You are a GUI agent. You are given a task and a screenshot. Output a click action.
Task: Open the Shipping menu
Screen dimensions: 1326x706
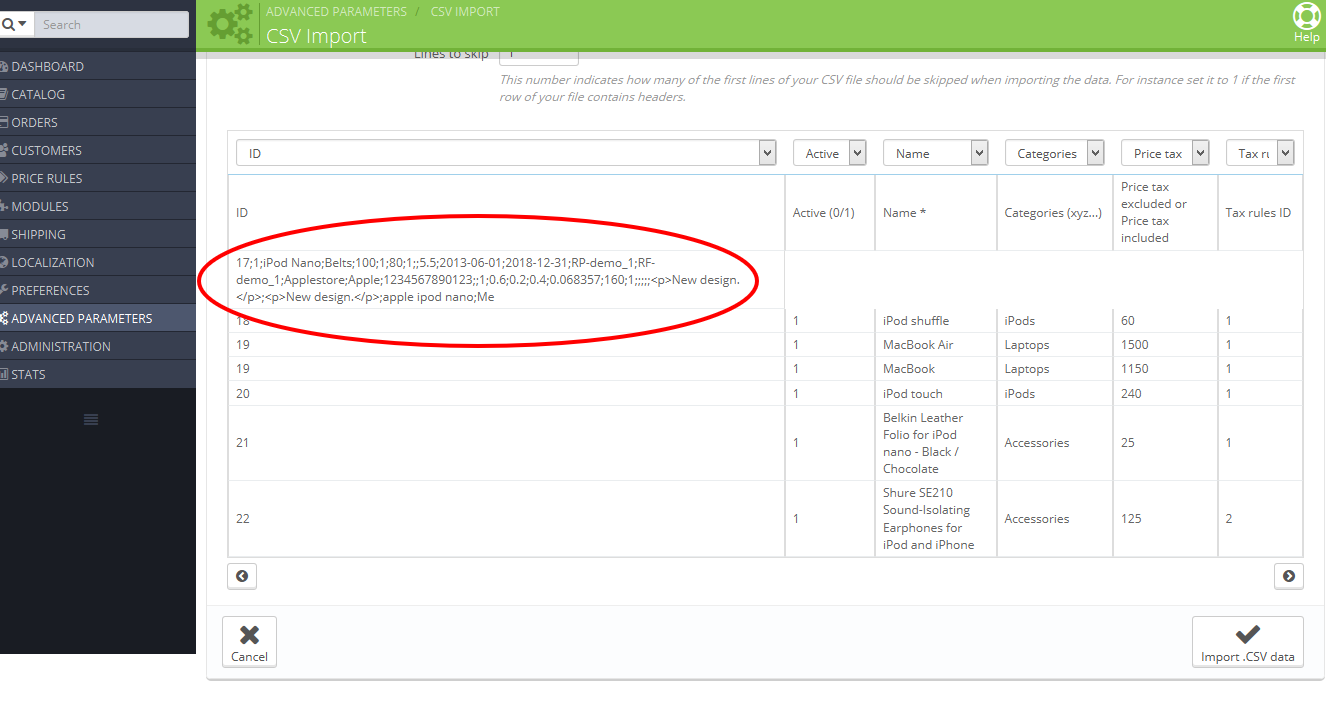point(98,234)
